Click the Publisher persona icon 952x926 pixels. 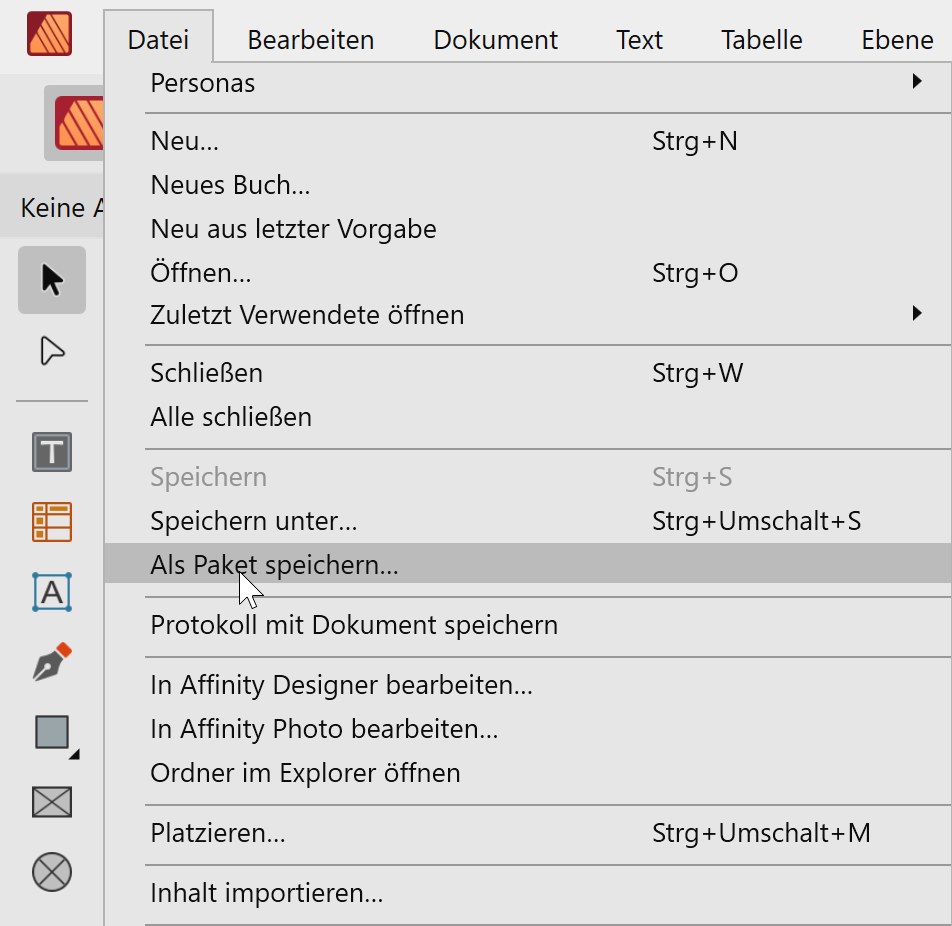[78, 123]
